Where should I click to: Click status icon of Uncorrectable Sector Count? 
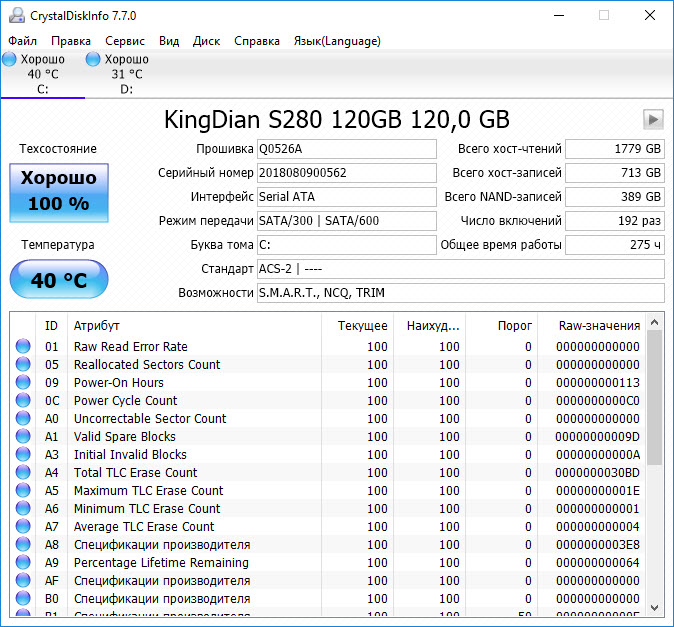click(23, 418)
